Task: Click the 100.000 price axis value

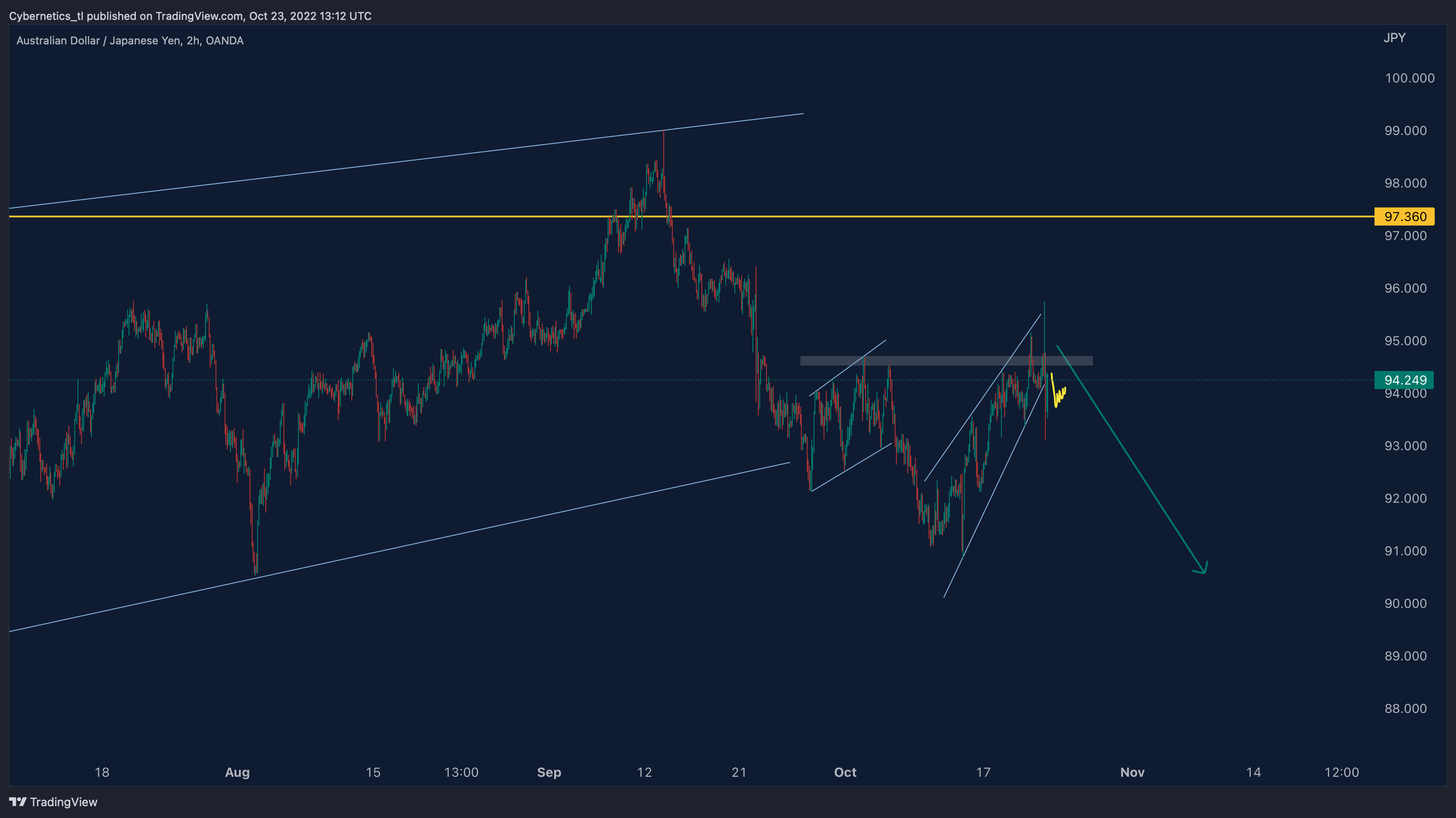Action: 1409,78
